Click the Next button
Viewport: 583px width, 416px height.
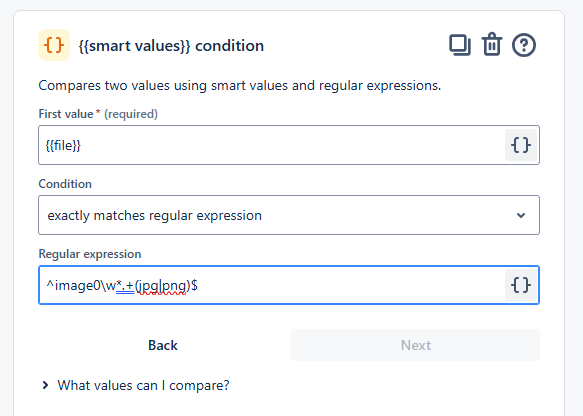[x=415, y=345]
